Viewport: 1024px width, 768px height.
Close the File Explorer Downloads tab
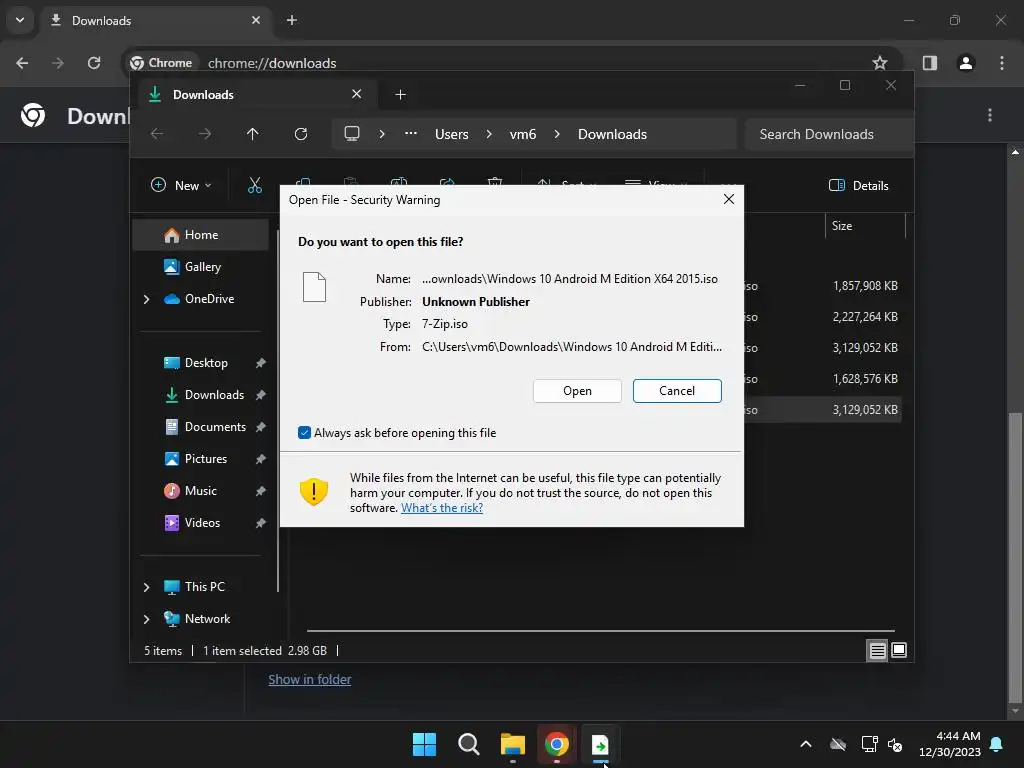(x=357, y=94)
